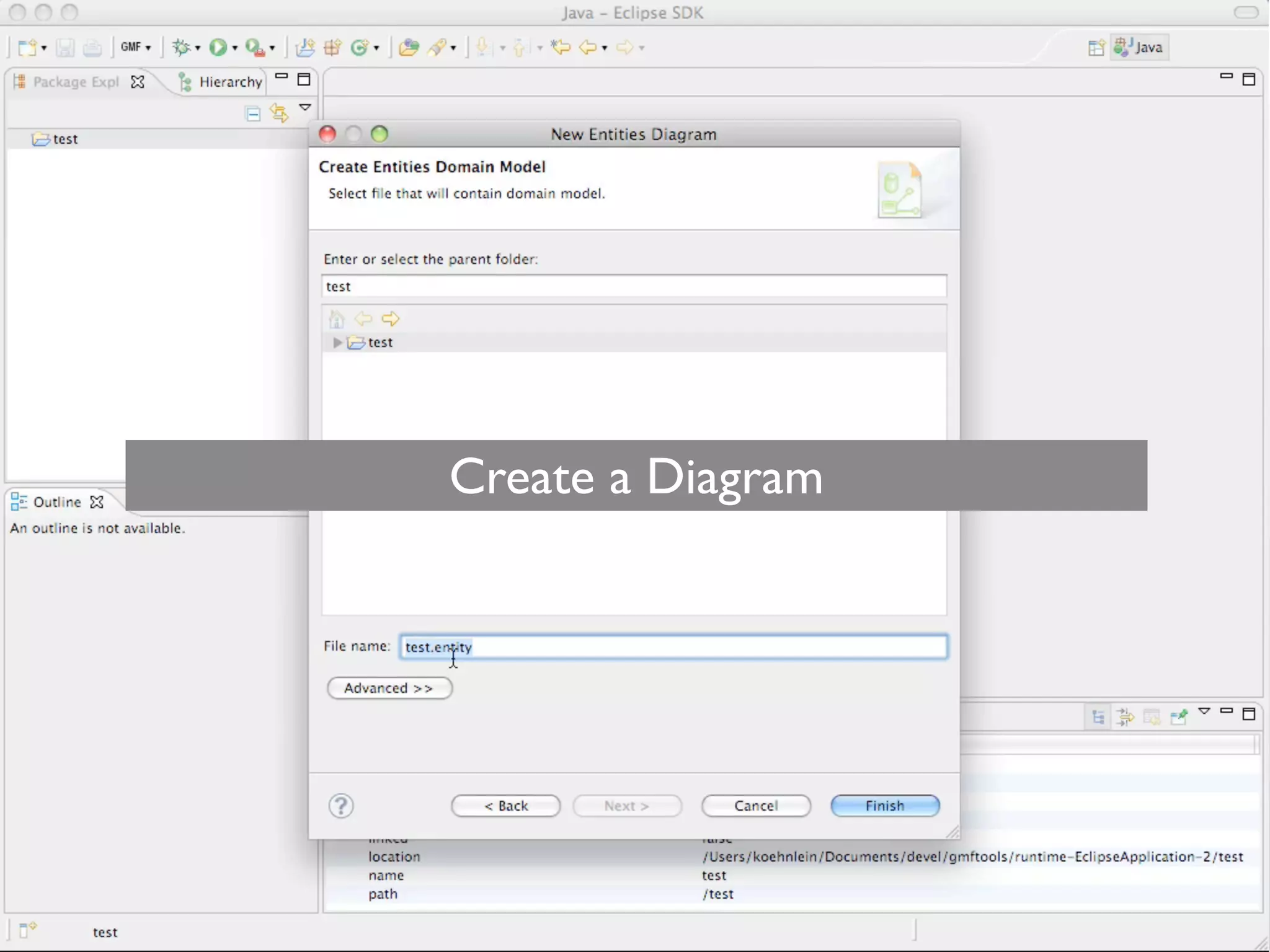Click the Open Type icon

click(409, 47)
